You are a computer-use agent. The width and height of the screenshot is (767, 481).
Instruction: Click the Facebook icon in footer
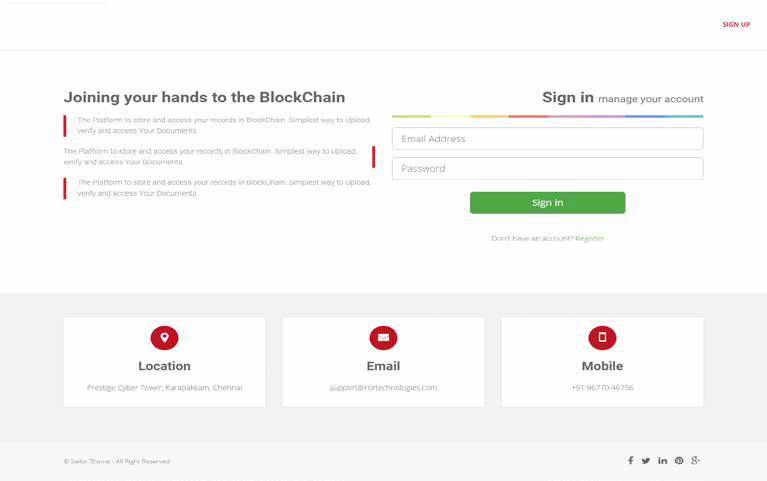click(x=631, y=460)
